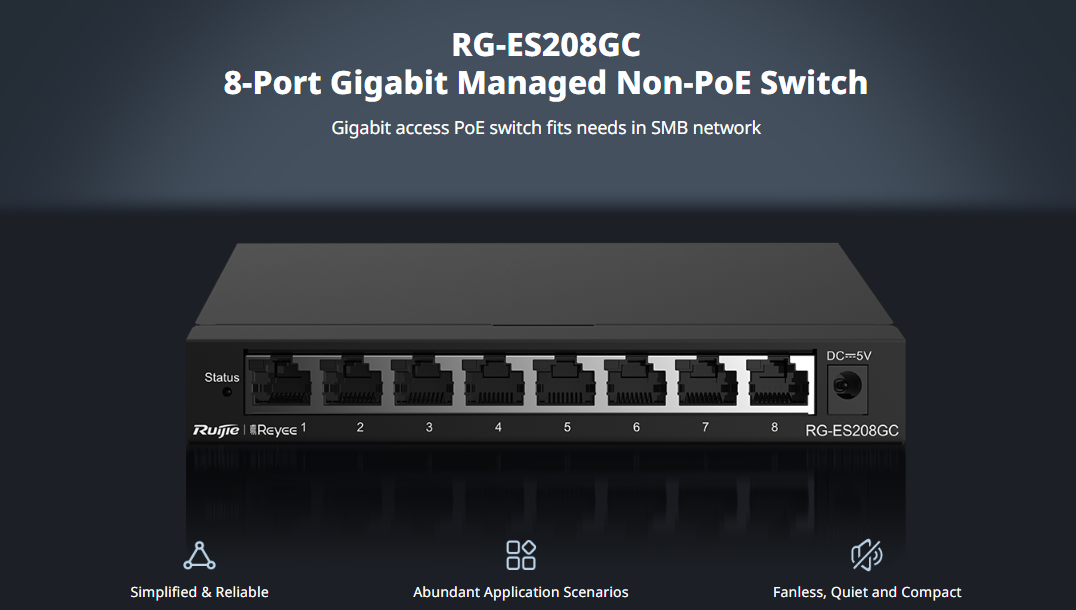
Task: Click the Abundant Application Scenarios grid icon
Action: click(521, 555)
